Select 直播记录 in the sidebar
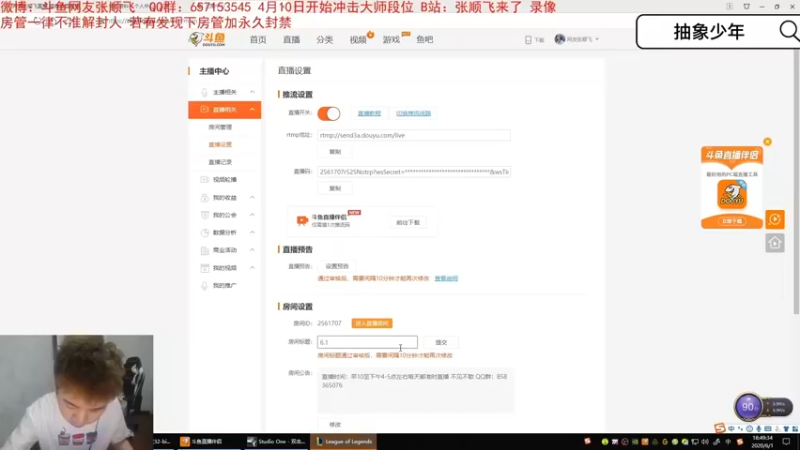The image size is (800, 450). pos(220,162)
